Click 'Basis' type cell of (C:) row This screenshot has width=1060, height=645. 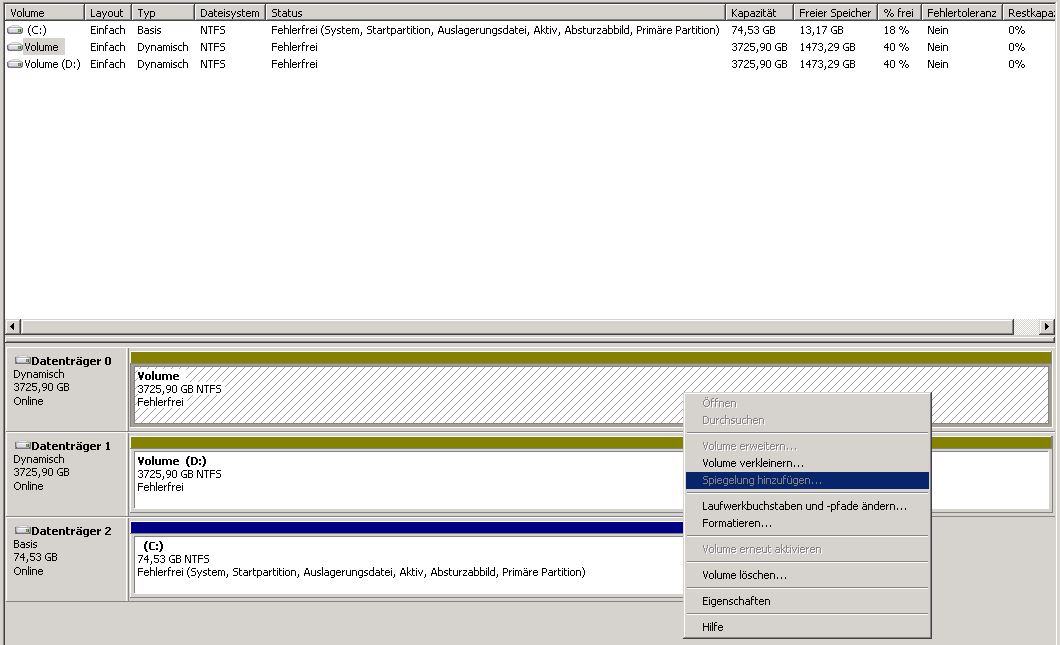click(x=149, y=30)
